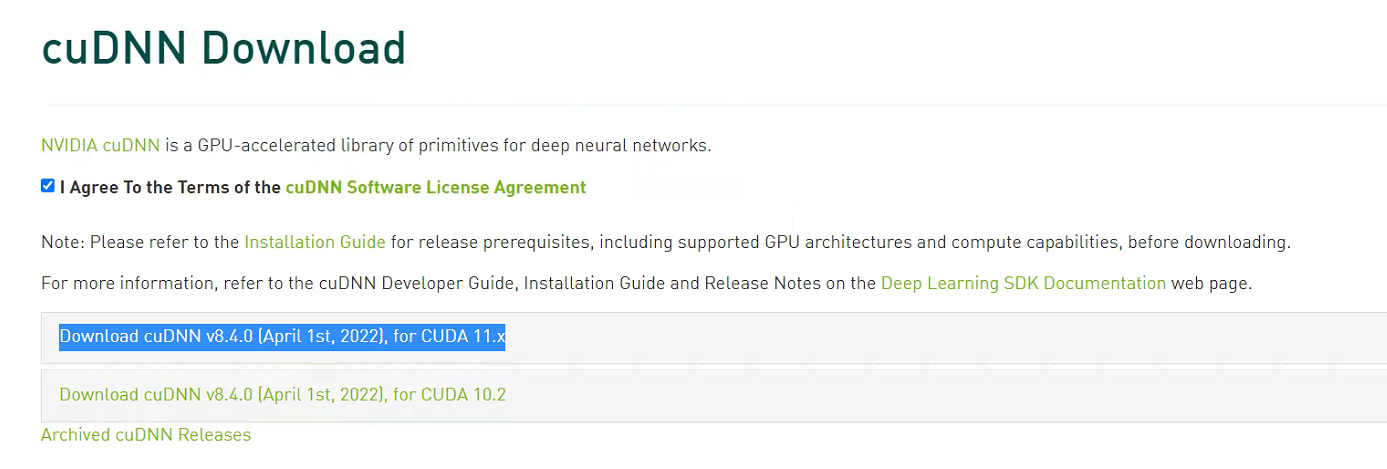Open the NVIDIA cuDNN link
Image resolution: width=1387 pixels, height=469 pixels.
[x=100, y=145]
